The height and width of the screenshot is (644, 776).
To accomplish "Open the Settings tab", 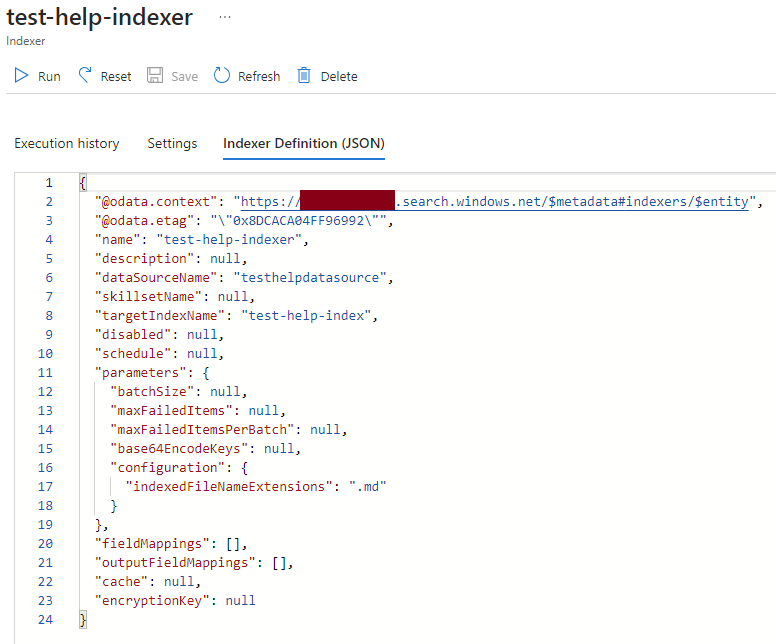I will point(172,144).
